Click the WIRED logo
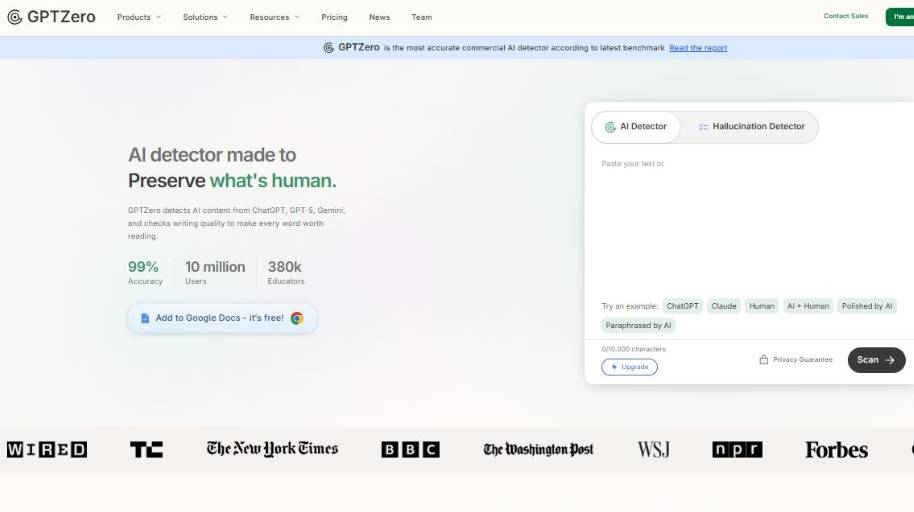The width and height of the screenshot is (914, 512). tap(47, 450)
